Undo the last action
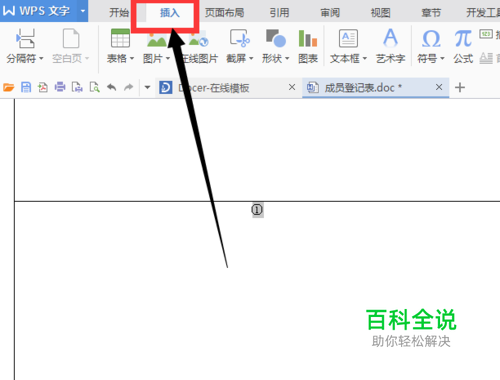The width and height of the screenshot is (500, 380). [x=112, y=88]
